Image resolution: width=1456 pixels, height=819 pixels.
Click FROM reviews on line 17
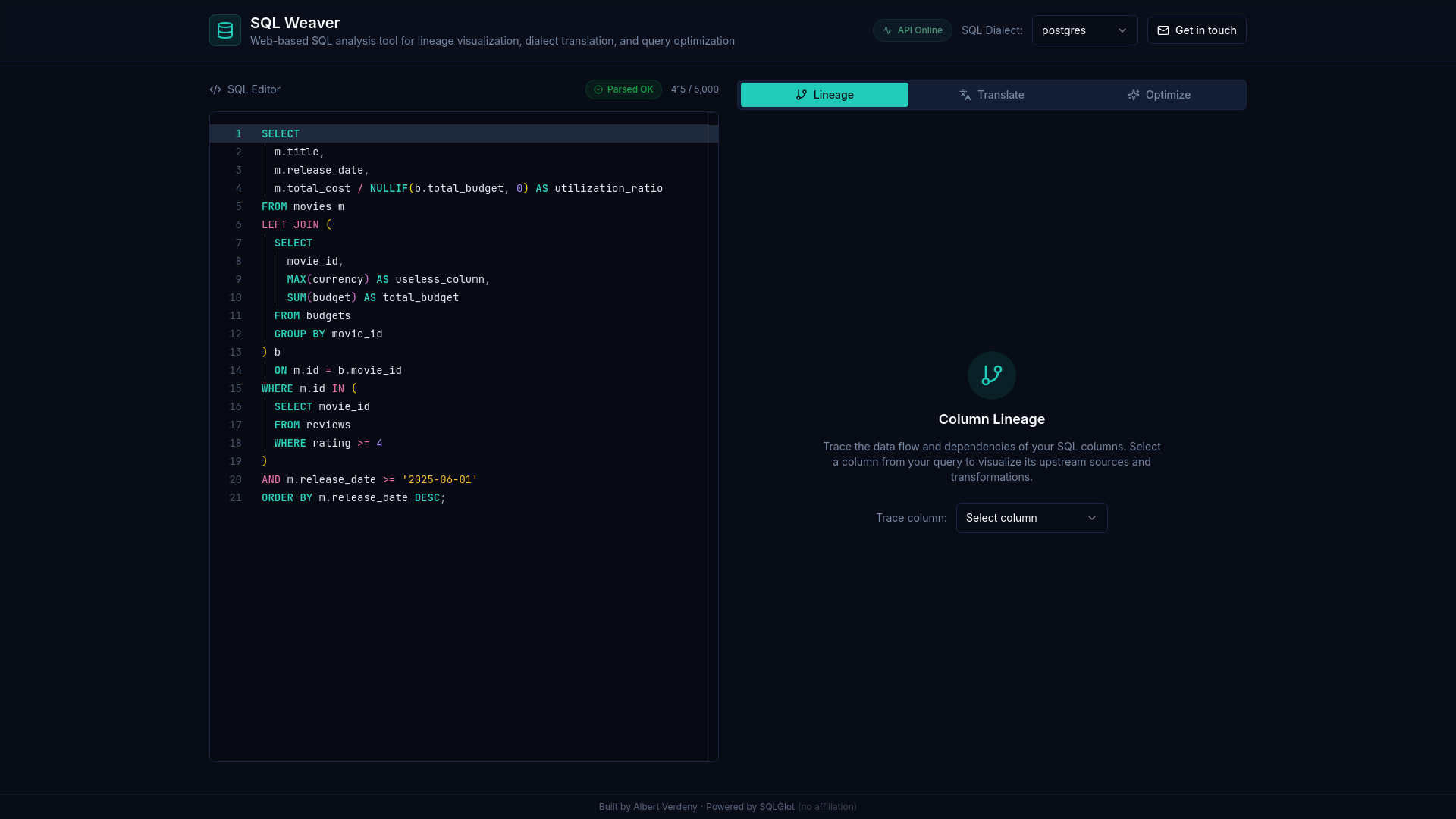312,425
